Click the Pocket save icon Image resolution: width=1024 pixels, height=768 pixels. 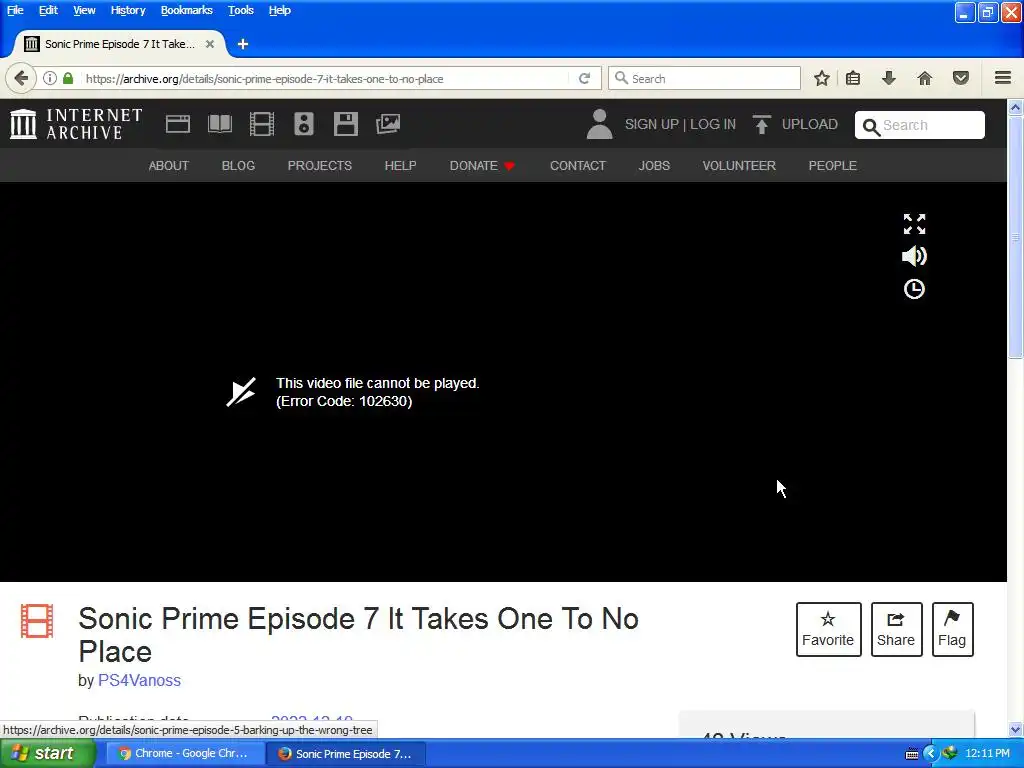(961, 78)
